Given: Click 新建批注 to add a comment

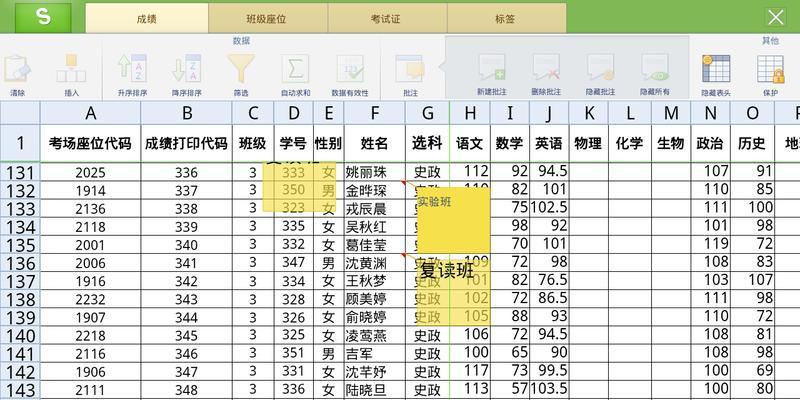Looking at the screenshot, I should click(x=492, y=72).
